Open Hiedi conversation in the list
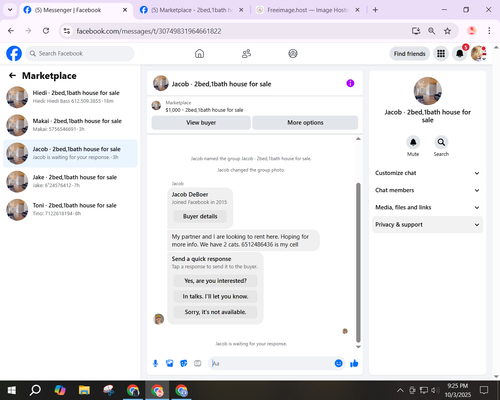The image size is (500, 400). coord(70,97)
